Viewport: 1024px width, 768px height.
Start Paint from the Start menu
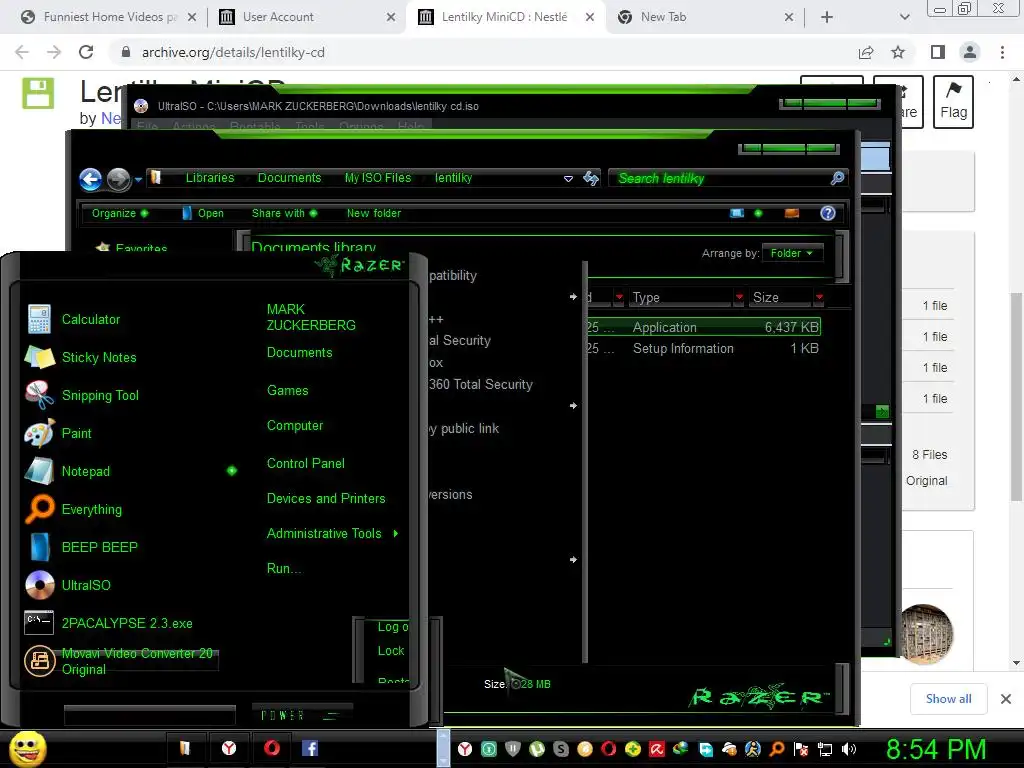point(76,433)
